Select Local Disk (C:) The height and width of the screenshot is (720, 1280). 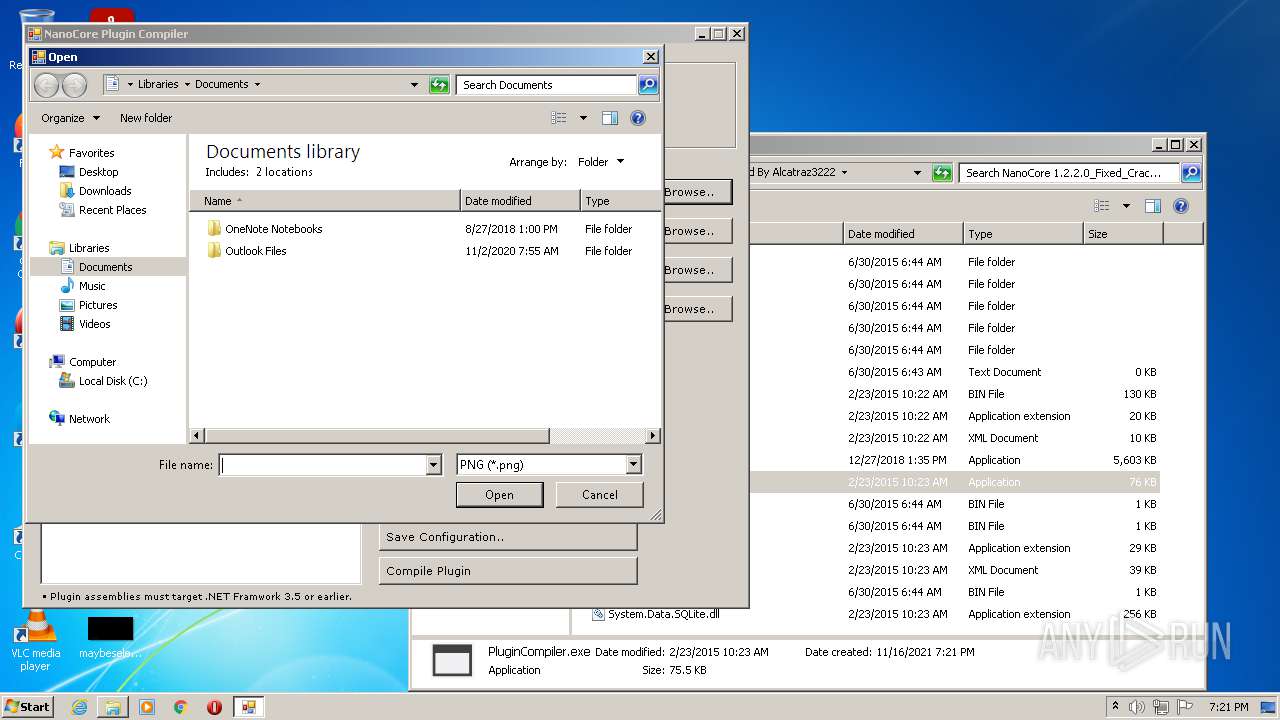(x=113, y=381)
